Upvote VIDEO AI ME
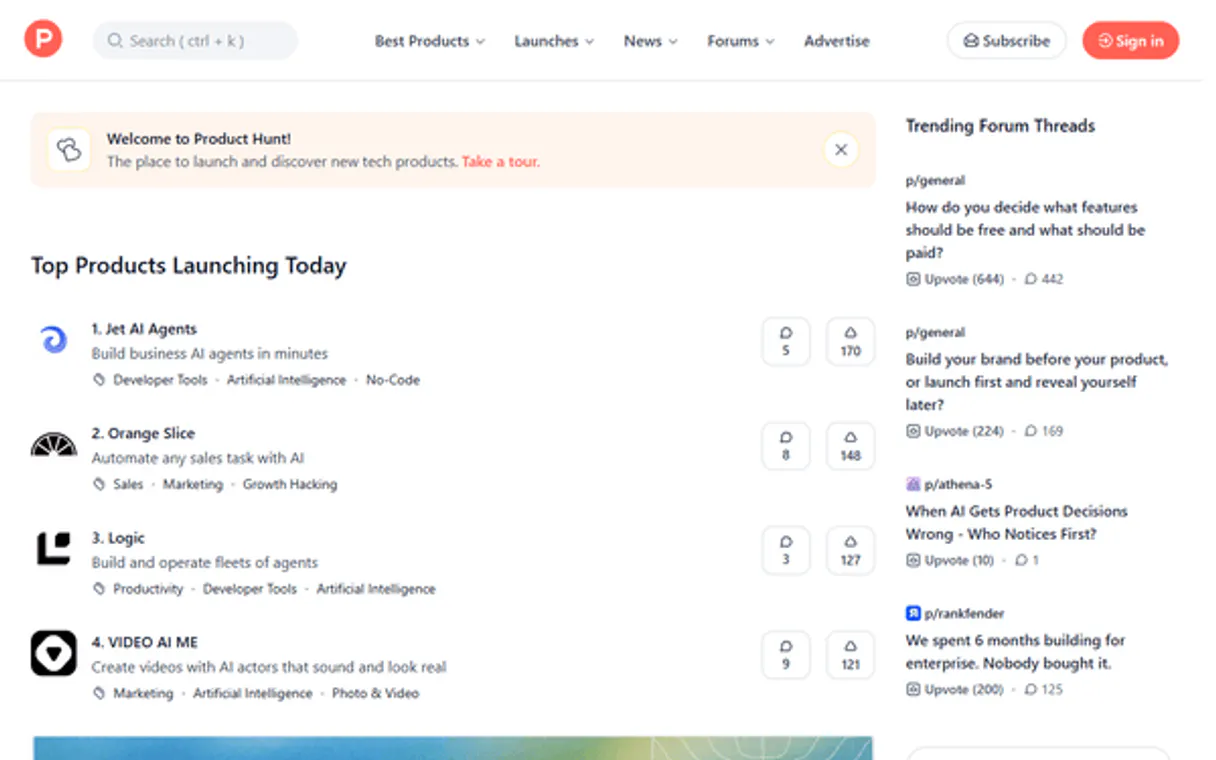 pos(850,655)
